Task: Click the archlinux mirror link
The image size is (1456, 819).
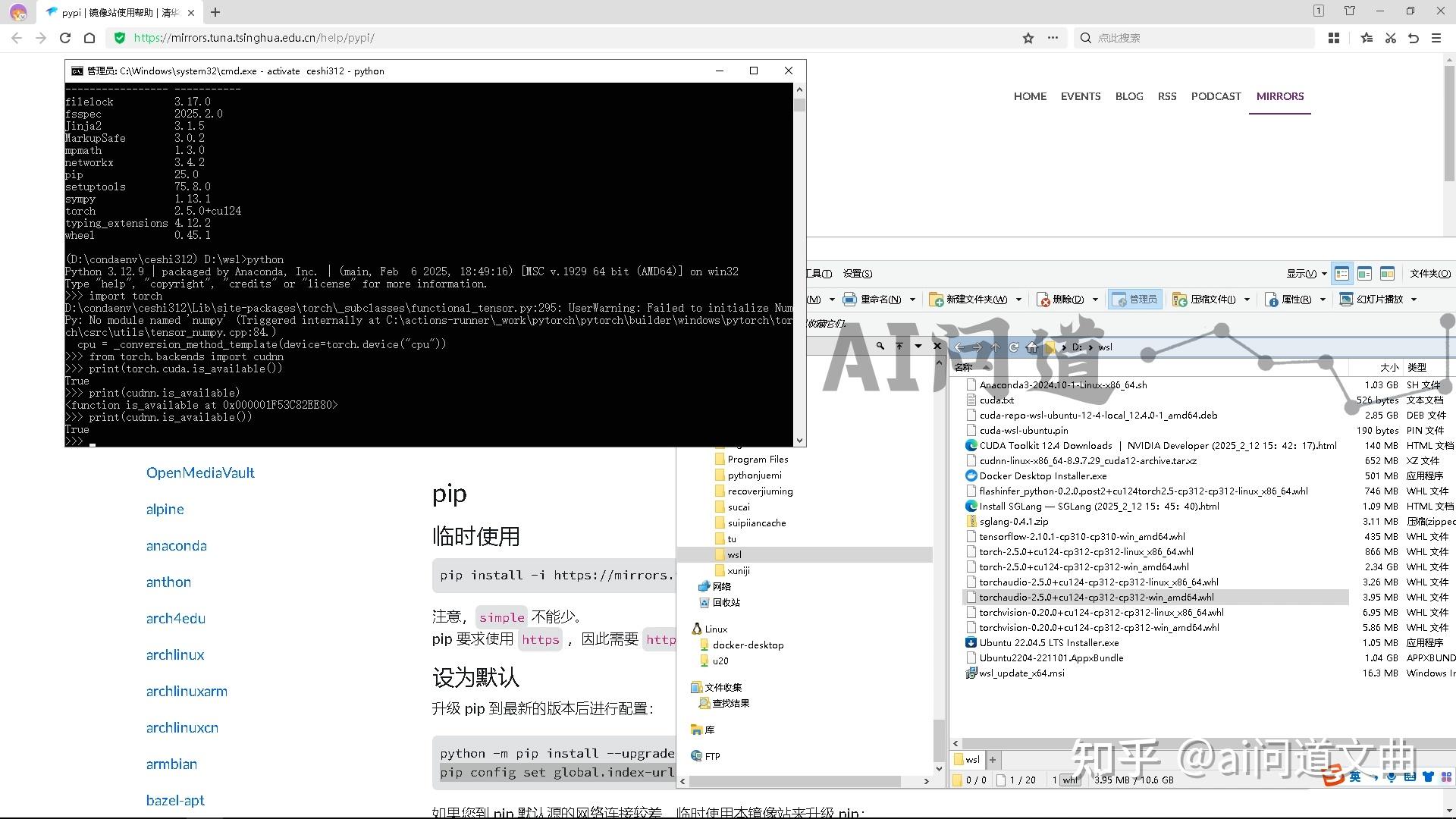Action: (174, 654)
